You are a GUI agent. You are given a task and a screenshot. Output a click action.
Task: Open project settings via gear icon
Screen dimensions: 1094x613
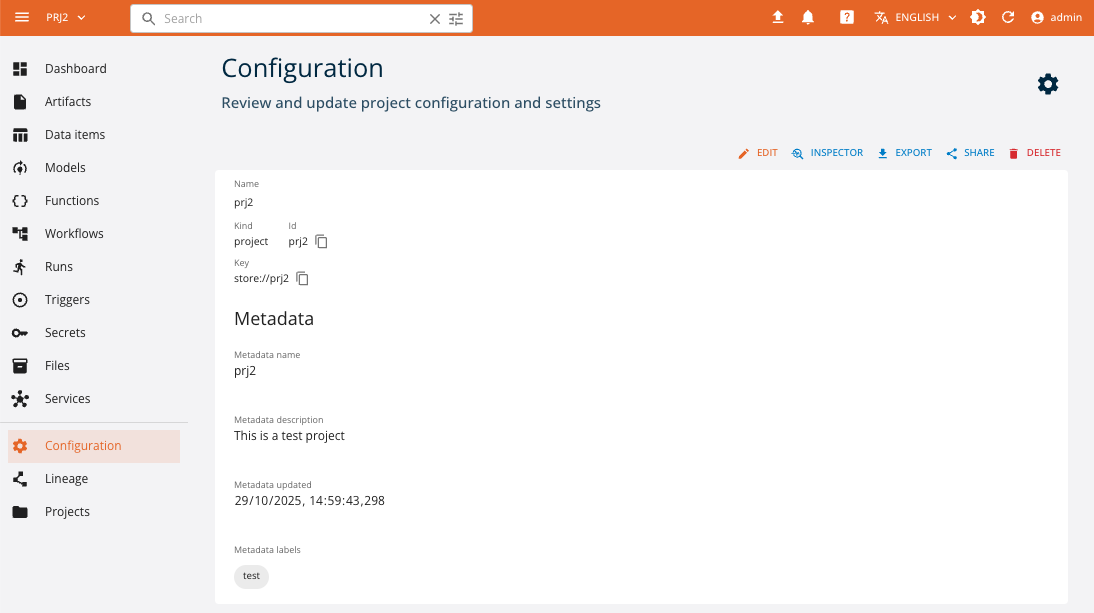[x=1047, y=84]
